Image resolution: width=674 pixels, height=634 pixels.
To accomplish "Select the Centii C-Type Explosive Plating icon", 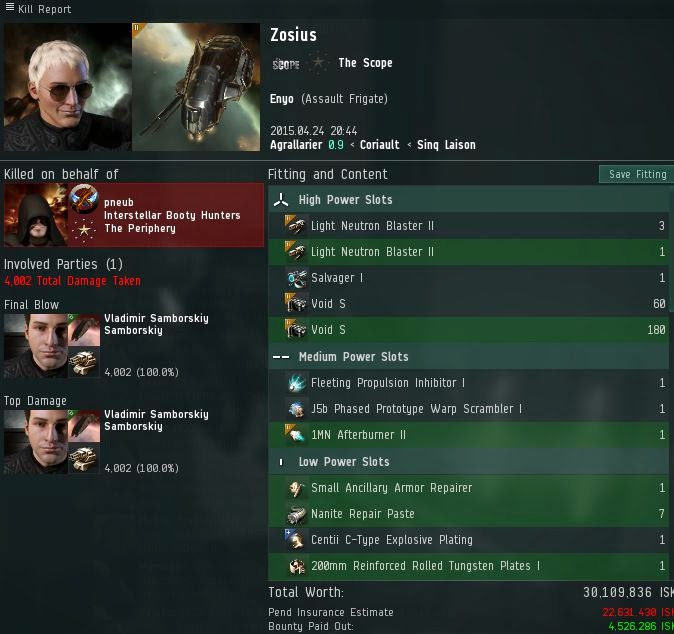I will point(297,540).
